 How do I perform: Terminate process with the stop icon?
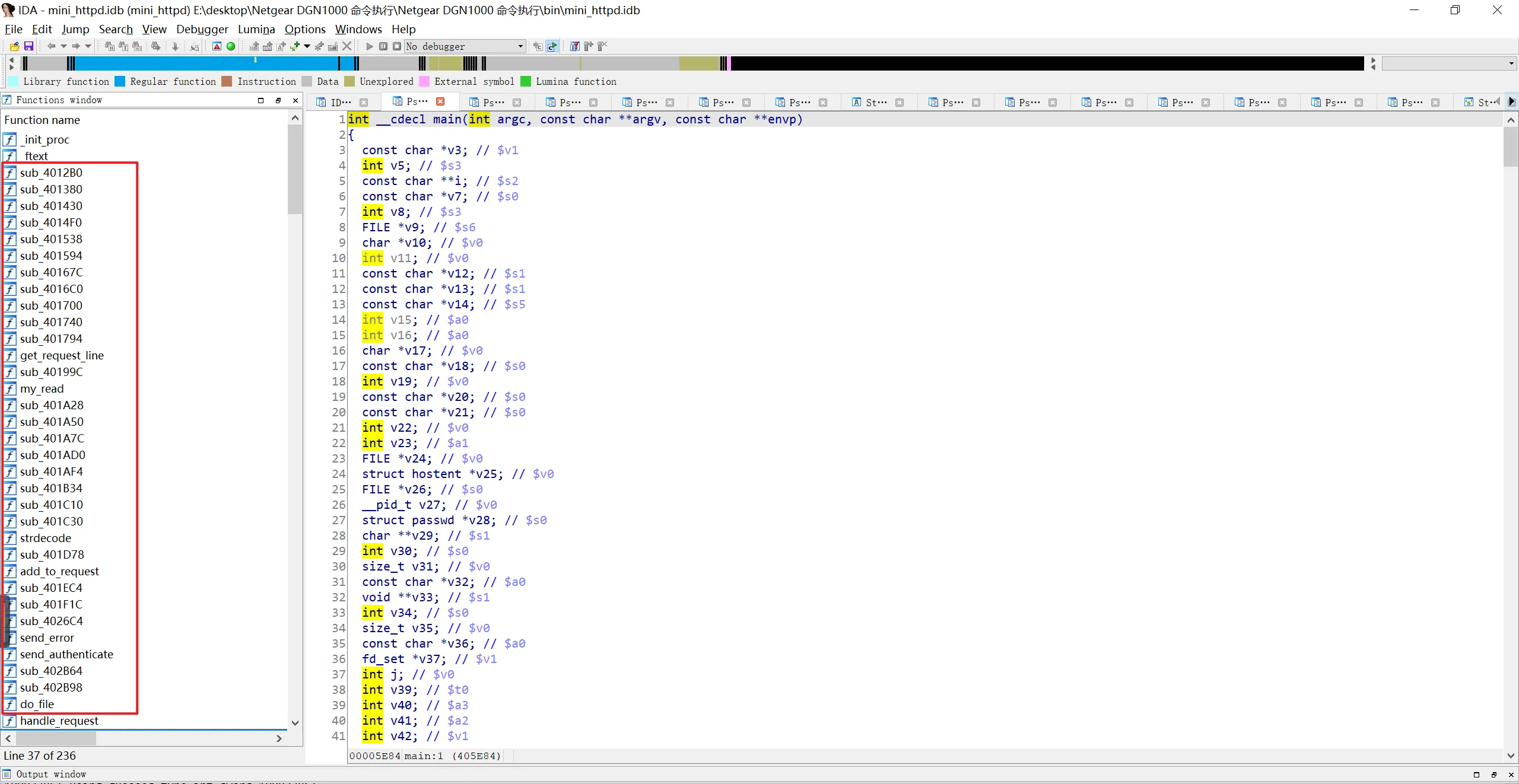[397, 46]
